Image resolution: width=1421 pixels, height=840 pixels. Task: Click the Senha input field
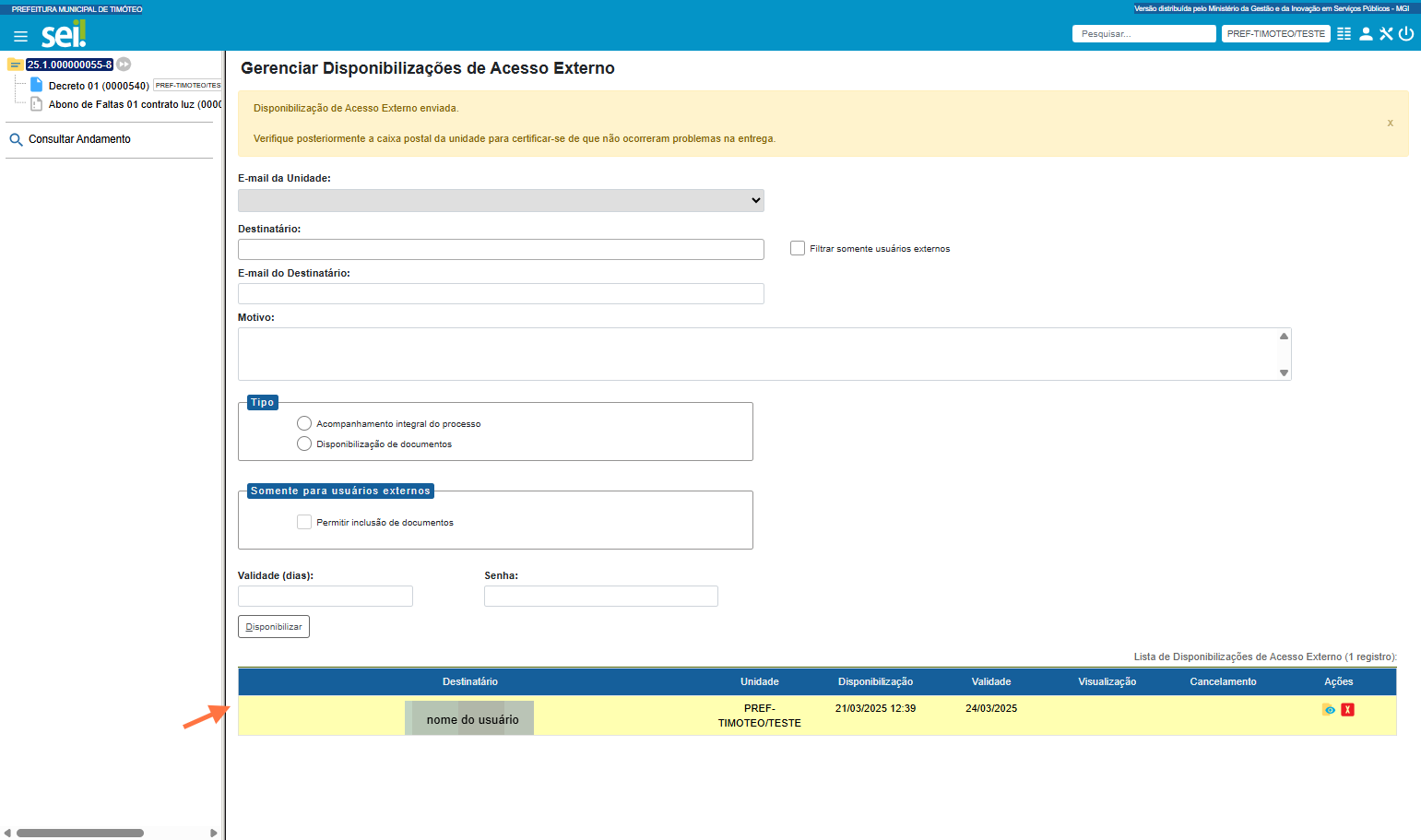pyautogui.click(x=601, y=596)
